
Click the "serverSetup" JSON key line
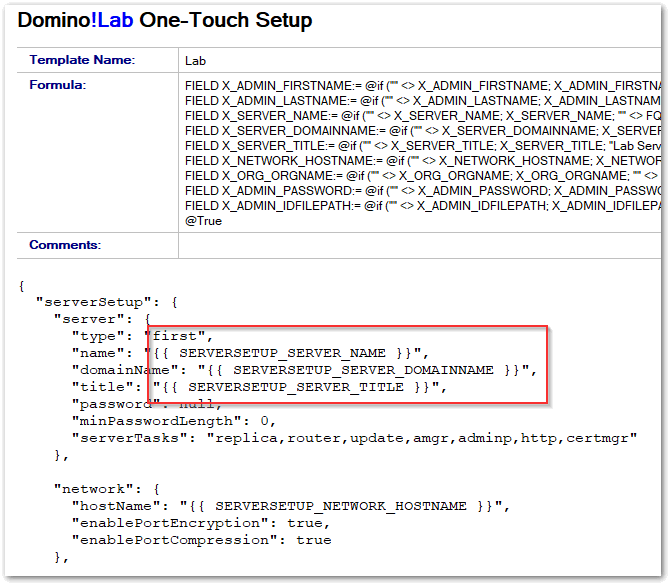[107, 302]
